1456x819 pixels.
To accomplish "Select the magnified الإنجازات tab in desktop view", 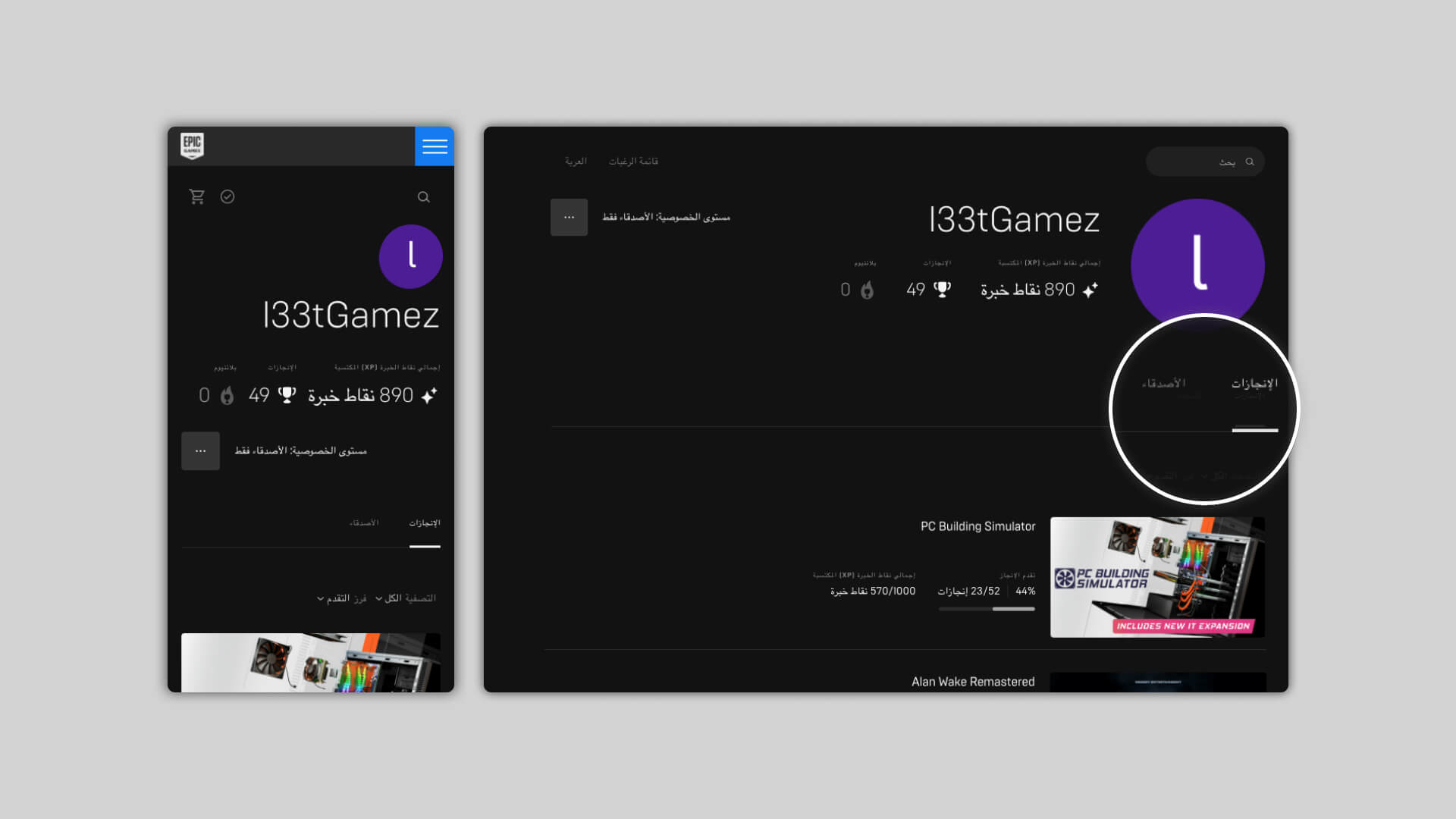I will tap(1254, 384).
